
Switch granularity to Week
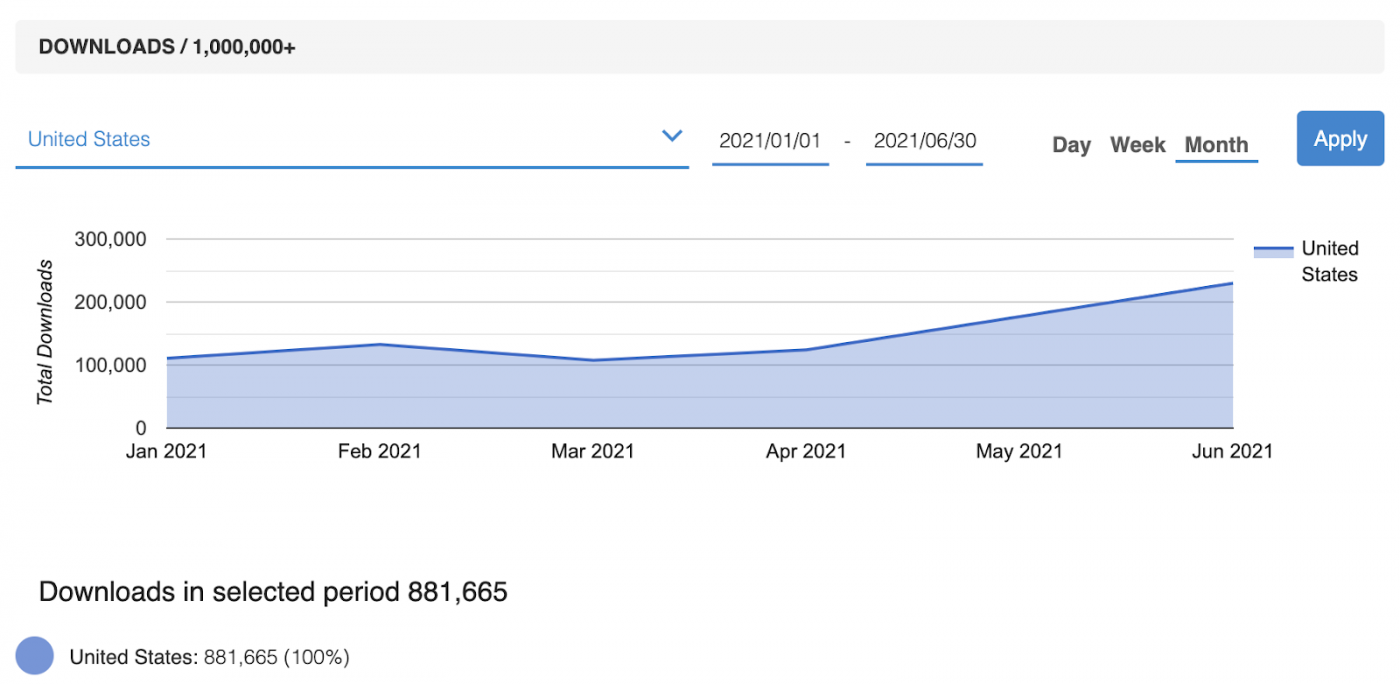pos(1138,145)
